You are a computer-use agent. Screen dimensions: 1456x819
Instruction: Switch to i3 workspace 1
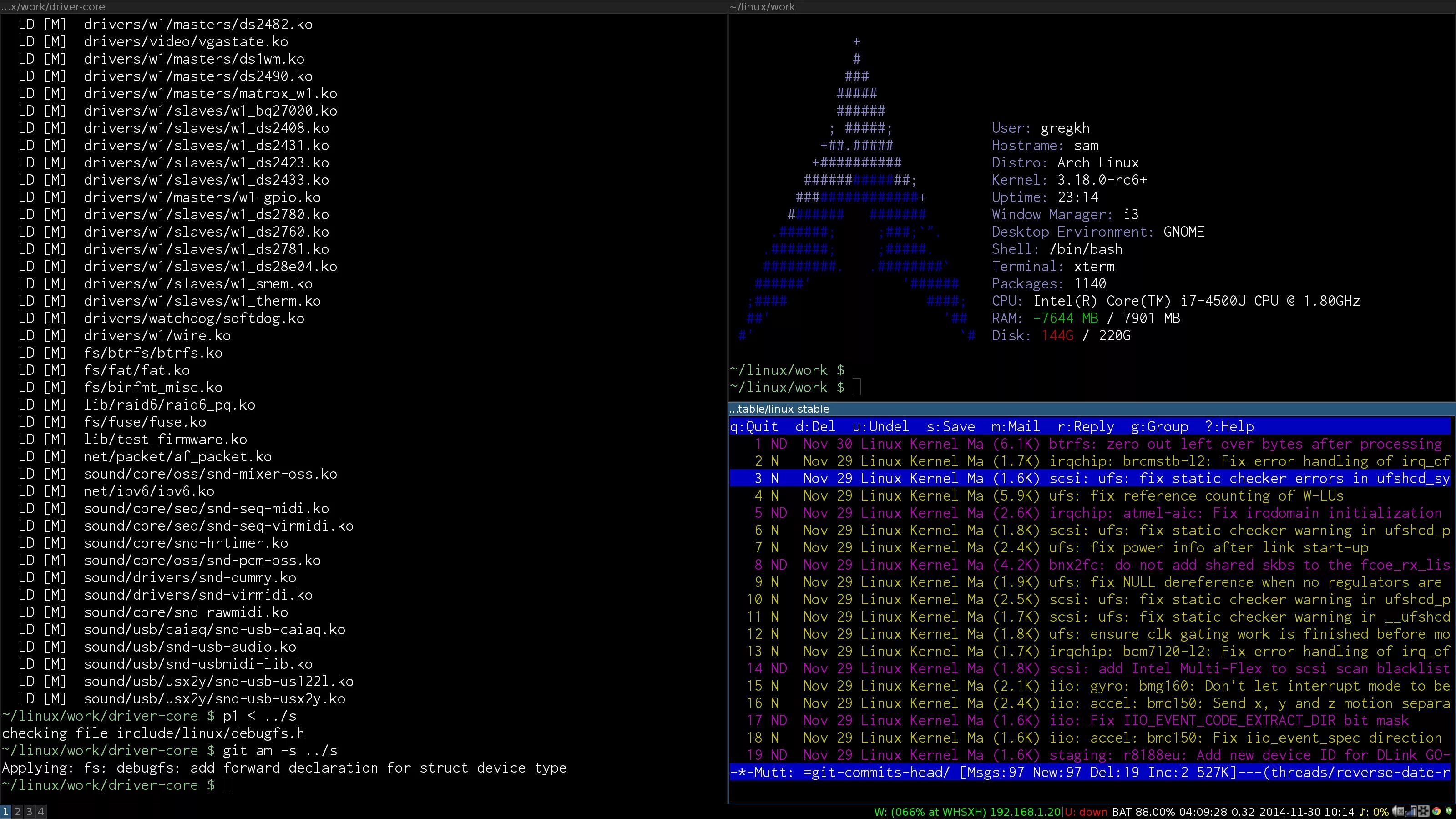coord(5,812)
